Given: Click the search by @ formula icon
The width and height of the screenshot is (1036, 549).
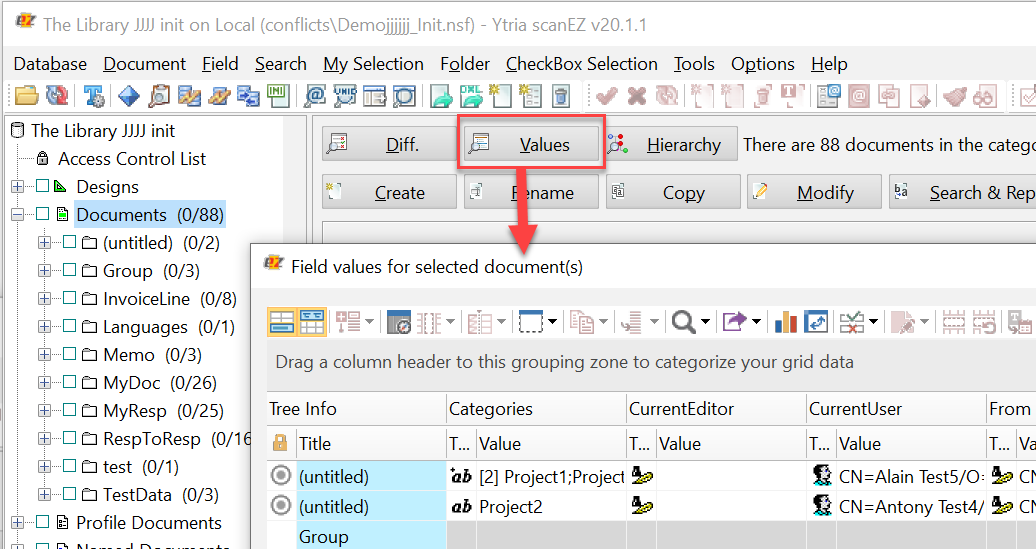Looking at the screenshot, I should click(x=316, y=96).
